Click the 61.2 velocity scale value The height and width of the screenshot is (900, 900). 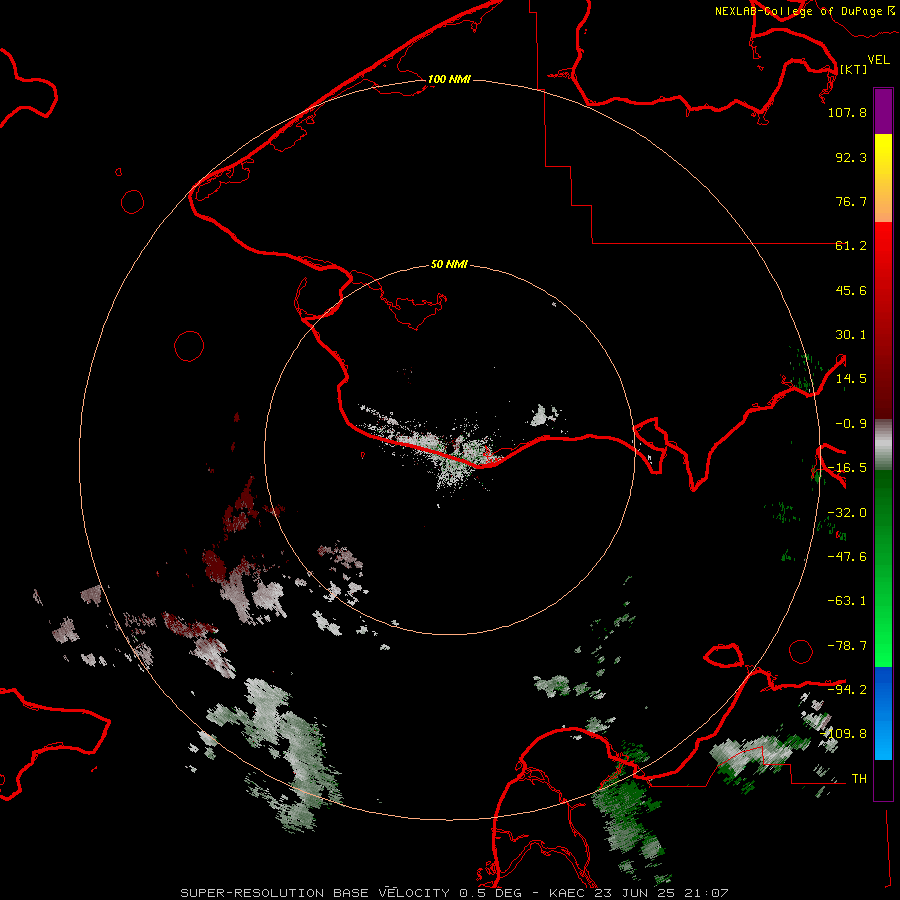tap(851, 246)
